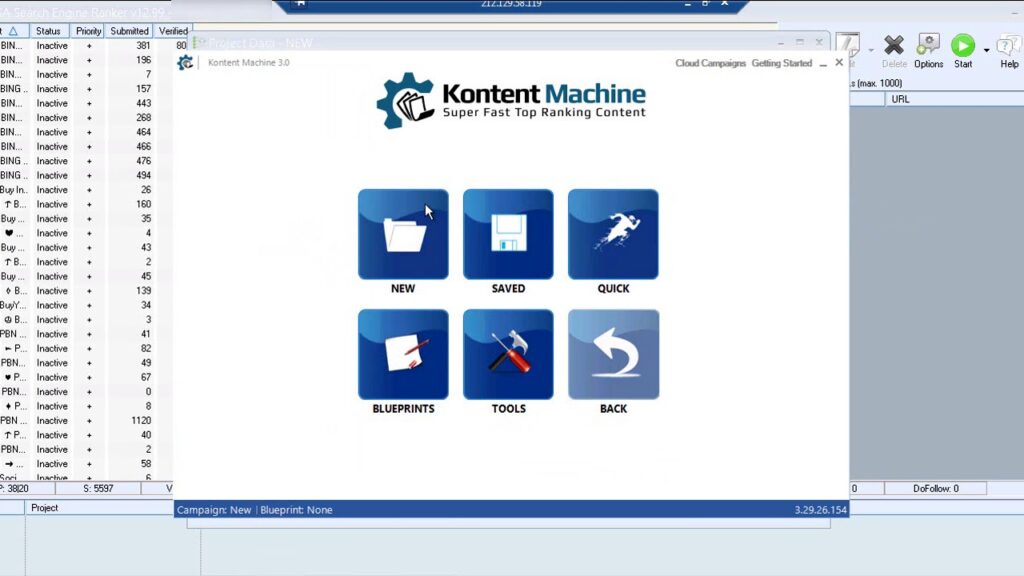Image resolution: width=1024 pixels, height=576 pixels.
Task: Select the project row with 157 submitted
Action: (86, 89)
